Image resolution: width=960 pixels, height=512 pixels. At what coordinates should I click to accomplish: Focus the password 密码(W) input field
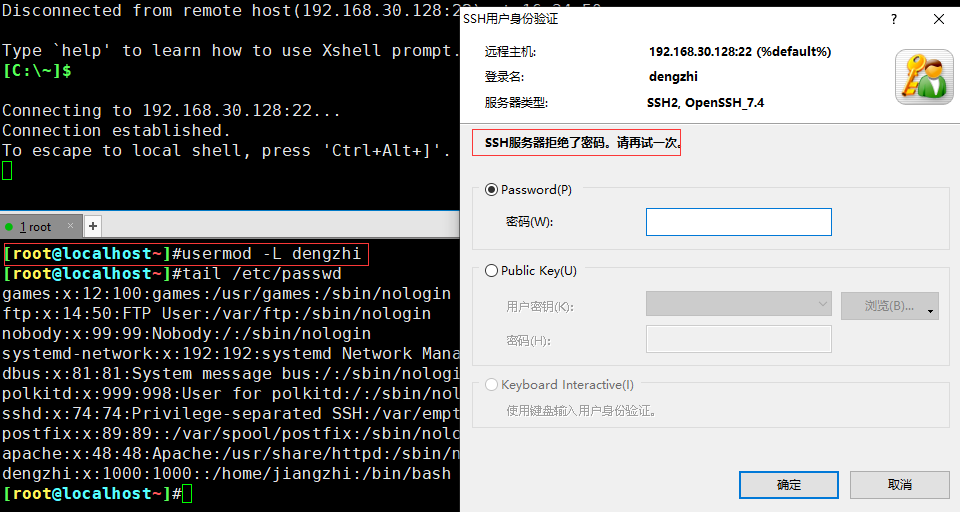pyautogui.click(x=738, y=222)
